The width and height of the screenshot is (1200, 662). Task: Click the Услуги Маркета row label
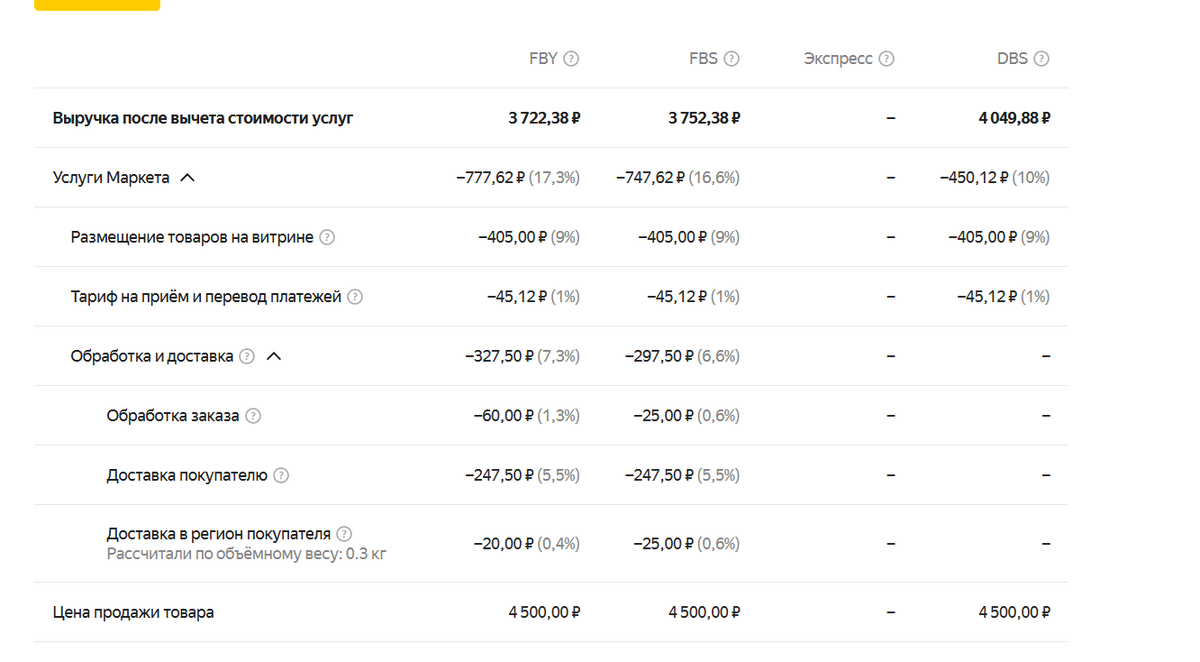(x=111, y=178)
